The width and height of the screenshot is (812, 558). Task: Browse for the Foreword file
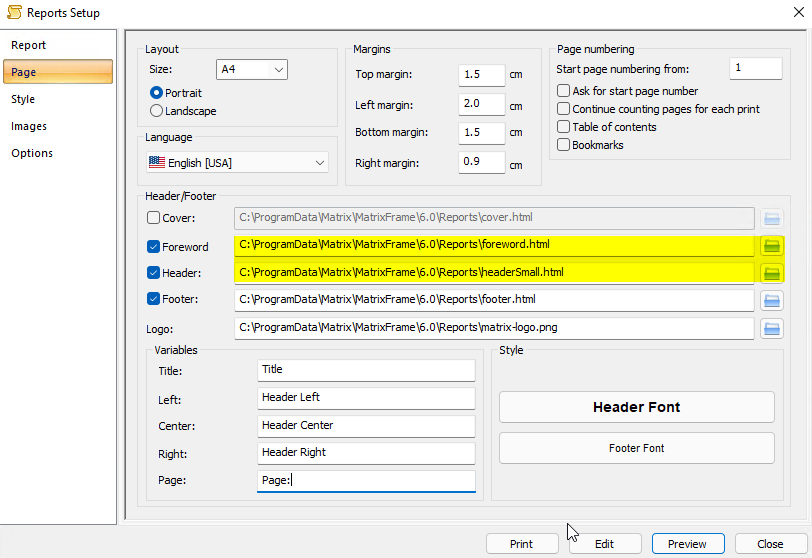click(772, 245)
